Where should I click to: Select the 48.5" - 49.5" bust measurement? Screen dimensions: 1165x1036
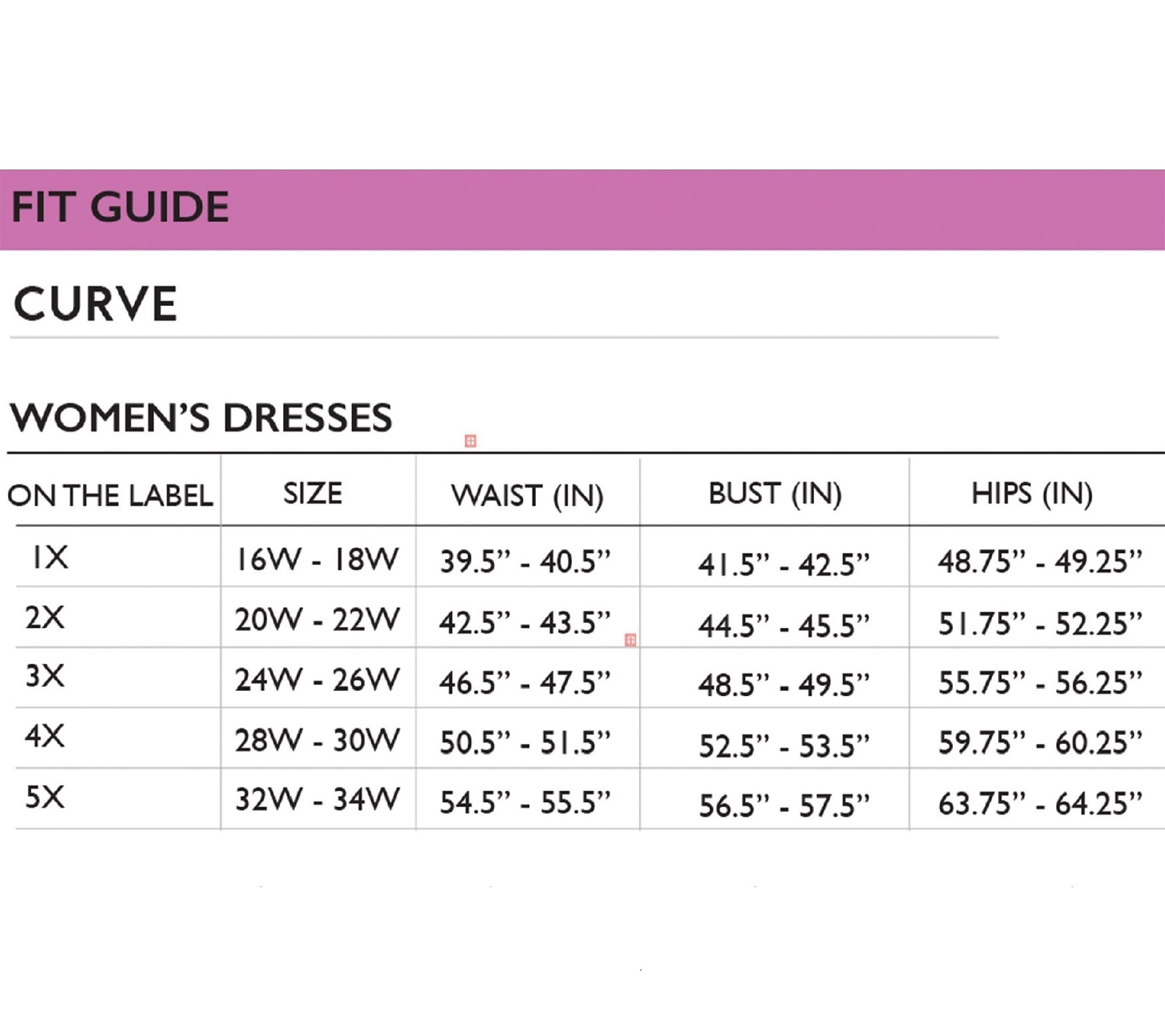point(783,685)
